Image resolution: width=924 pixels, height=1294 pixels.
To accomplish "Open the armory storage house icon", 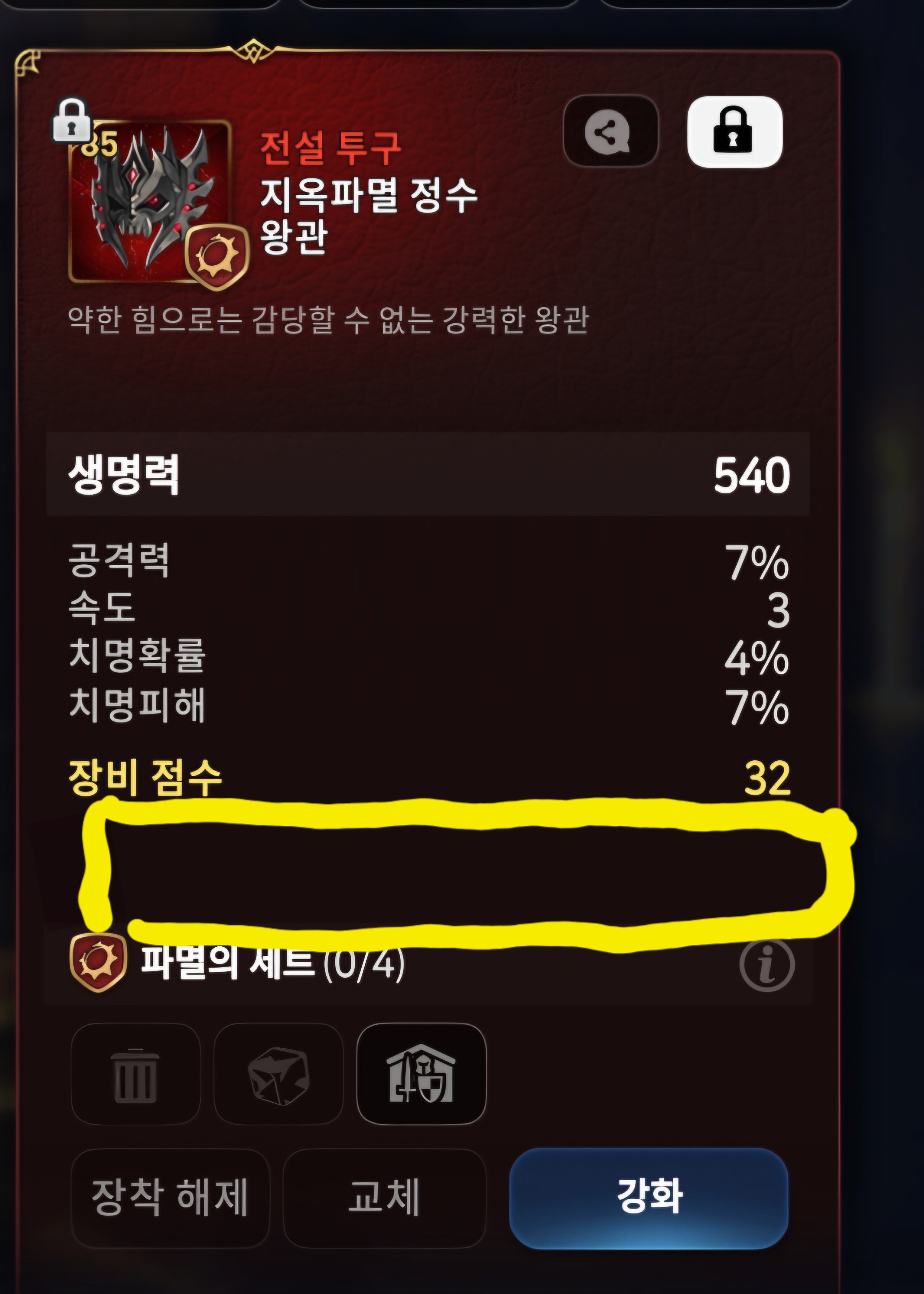I will coord(422,1074).
